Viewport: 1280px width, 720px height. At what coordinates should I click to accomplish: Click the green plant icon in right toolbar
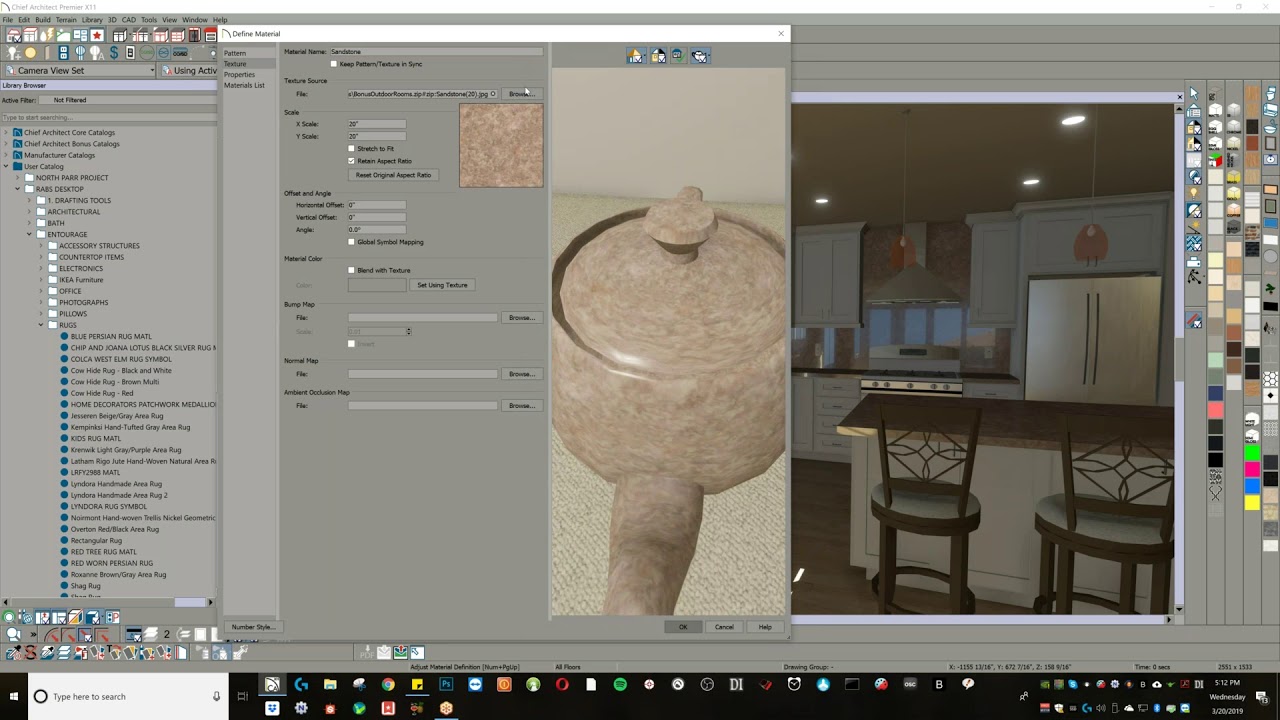(x=1270, y=288)
